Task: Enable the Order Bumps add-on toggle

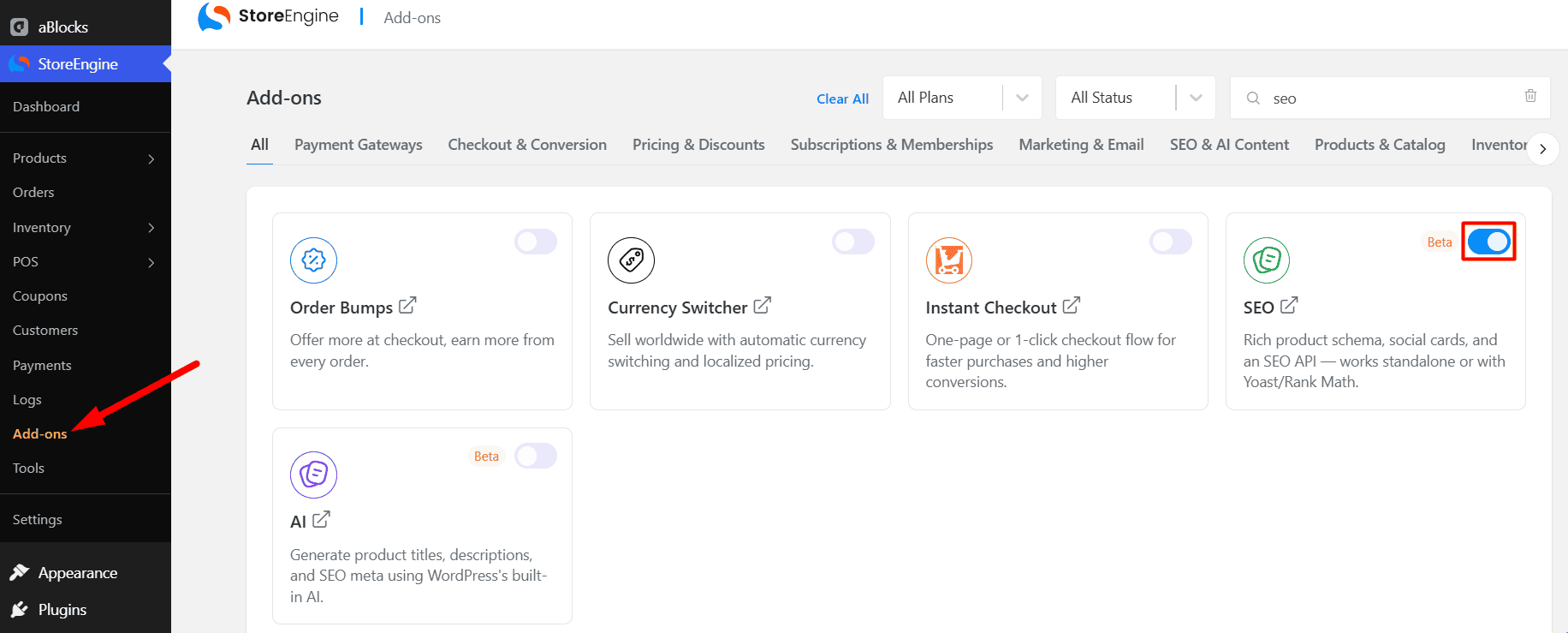Action: 536,242
